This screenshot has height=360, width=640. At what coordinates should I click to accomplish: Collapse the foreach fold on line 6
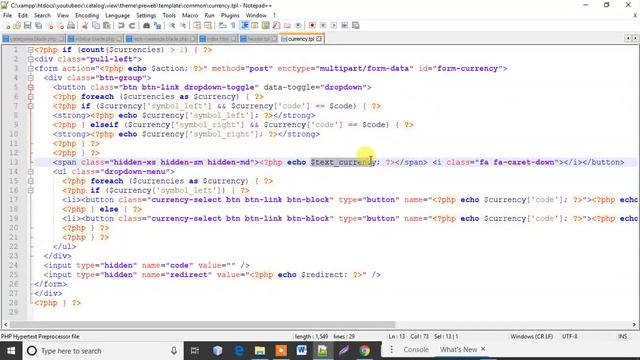[x=31, y=97]
